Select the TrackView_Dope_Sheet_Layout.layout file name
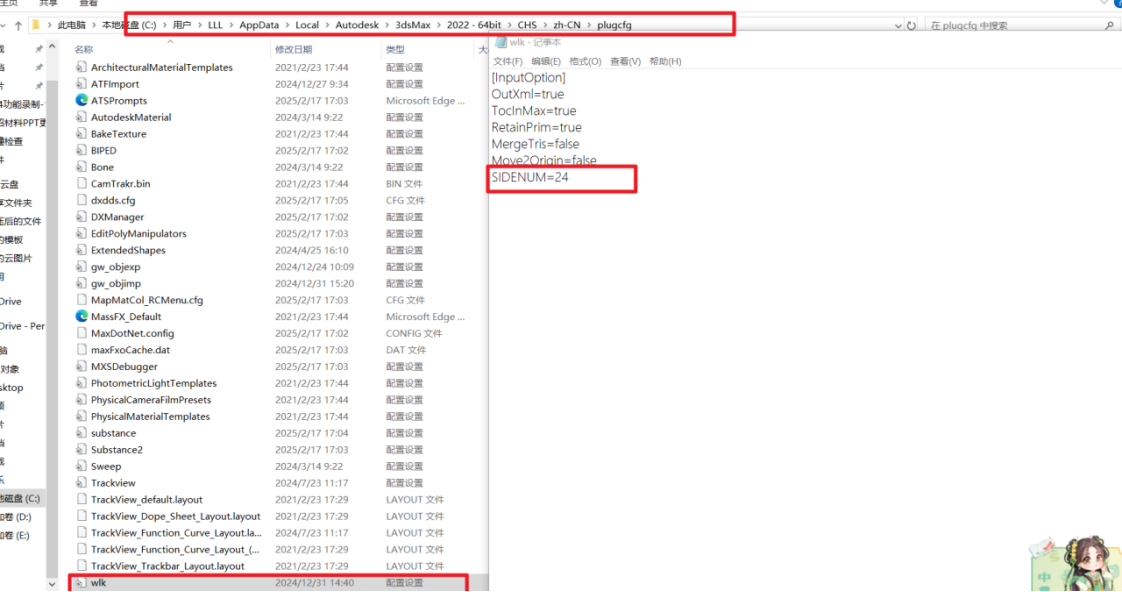The height and width of the screenshot is (592, 1122). click(175, 516)
